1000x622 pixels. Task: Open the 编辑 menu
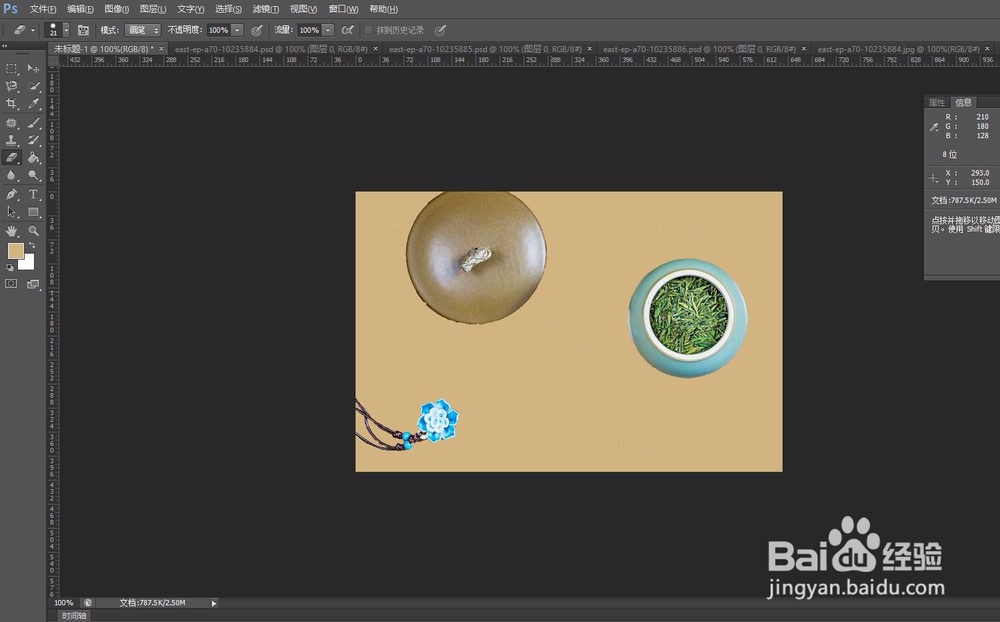80,9
